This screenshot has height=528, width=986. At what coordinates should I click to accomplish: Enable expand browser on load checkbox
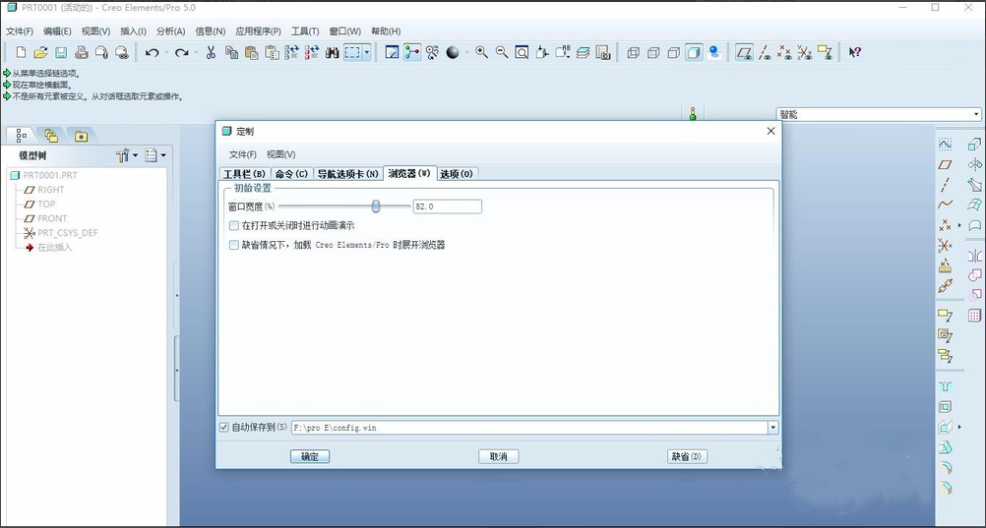click(x=234, y=245)
